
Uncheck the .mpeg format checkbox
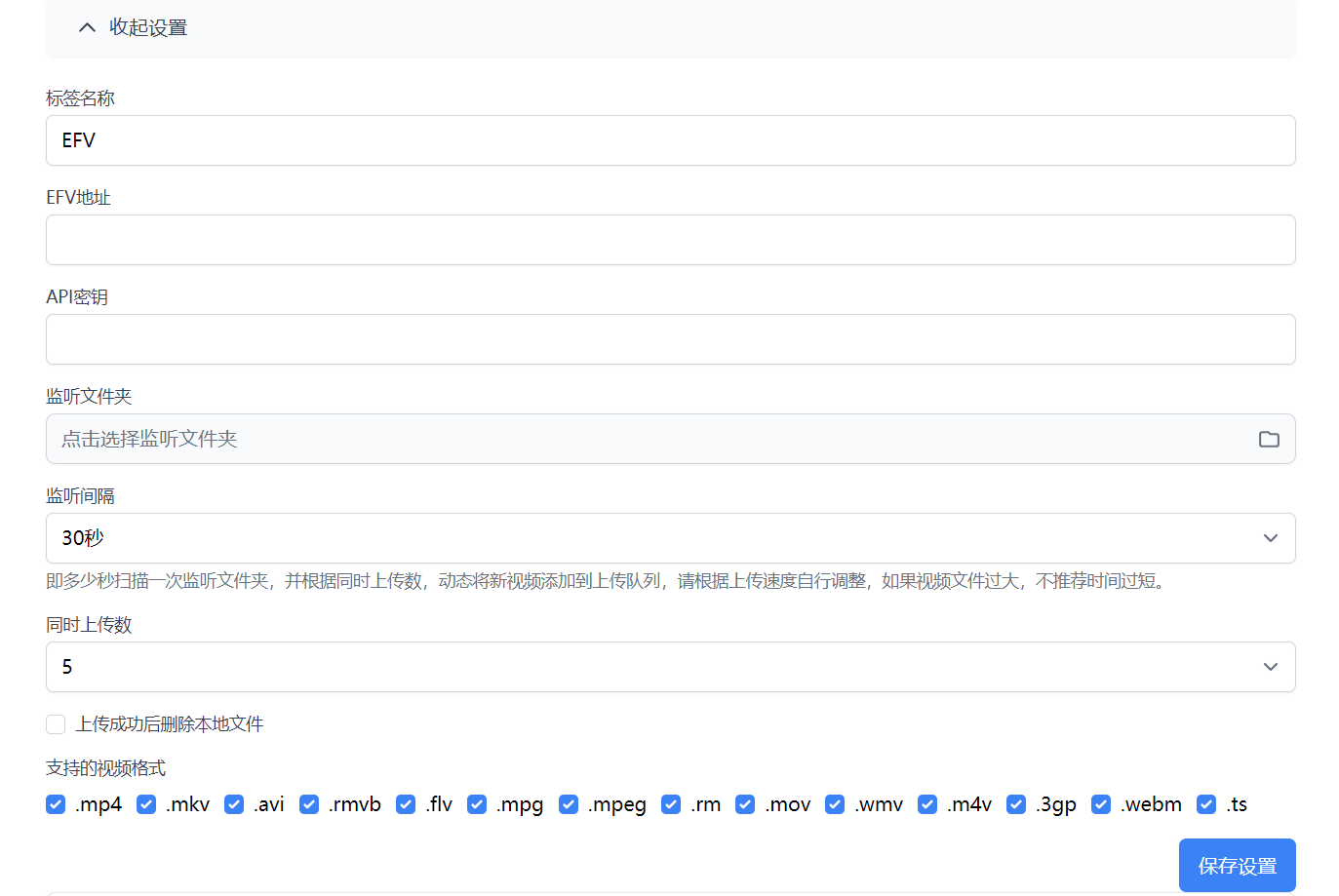pyautogui.click(x=569, y=804)
